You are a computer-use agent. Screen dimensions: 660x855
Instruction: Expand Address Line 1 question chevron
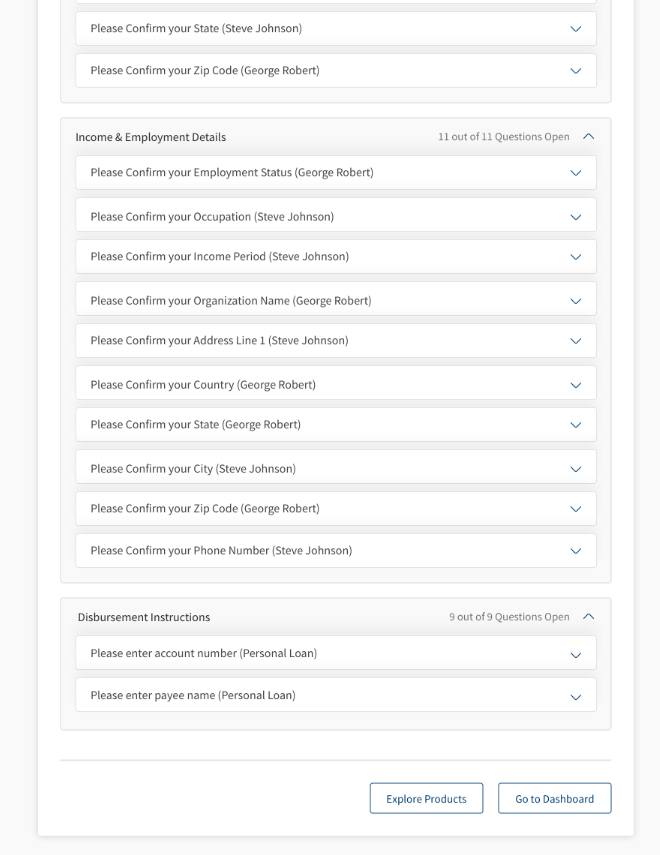575,341
